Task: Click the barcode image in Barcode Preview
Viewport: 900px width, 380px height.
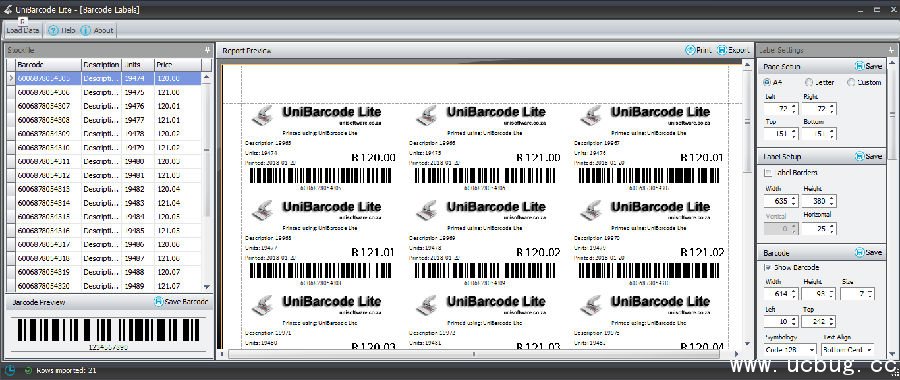Action: (108, 330)
